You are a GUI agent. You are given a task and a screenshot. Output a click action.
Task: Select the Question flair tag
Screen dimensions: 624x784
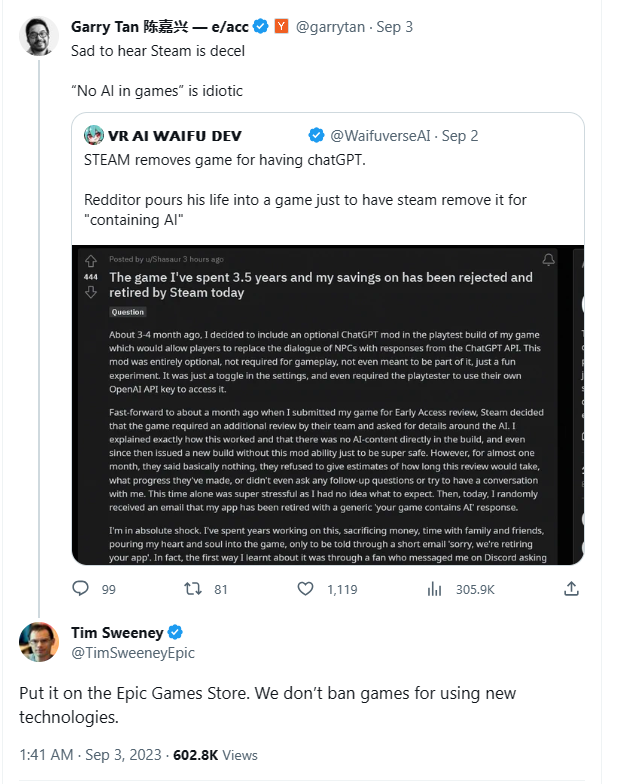coord(128,312)
